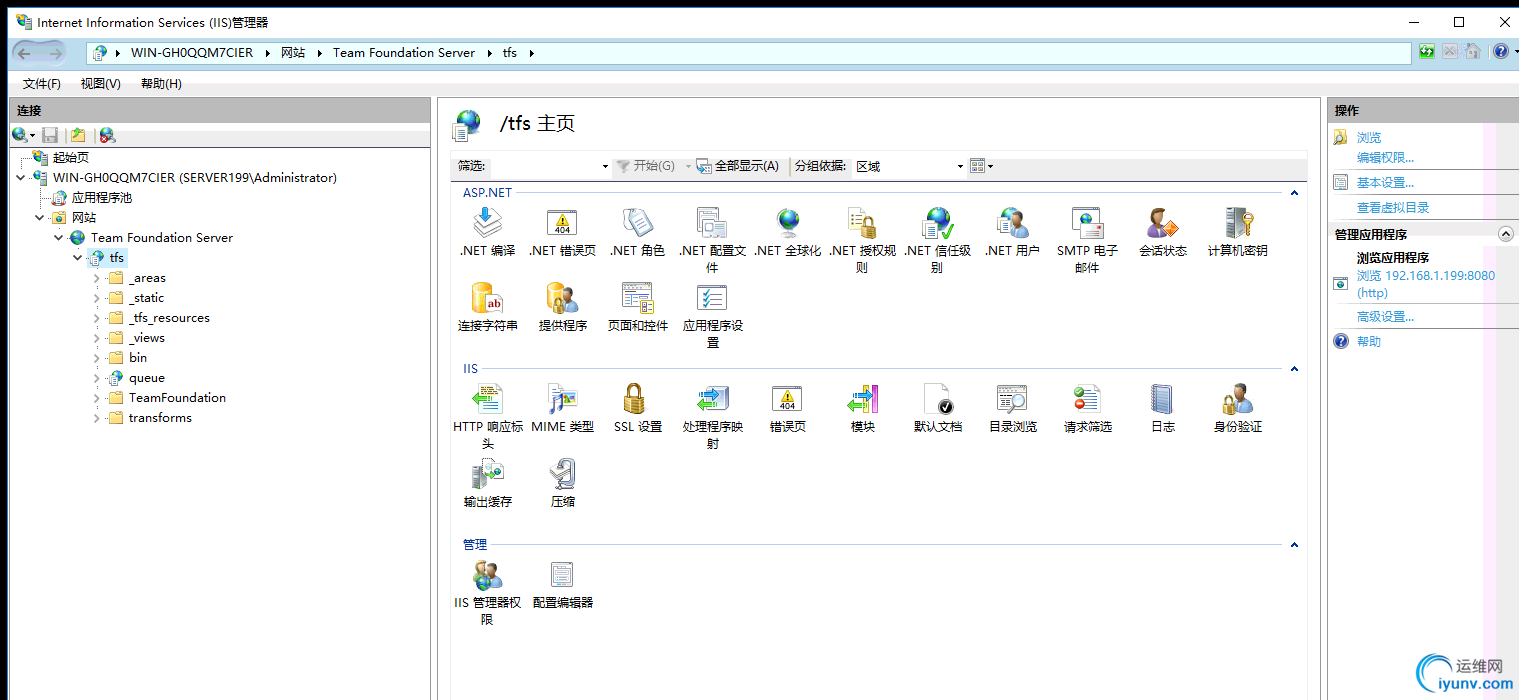Viewport: 1519px width, 700px height.
Task: Click the 查看虚拟目录 link
Action: click(1393, 208)
